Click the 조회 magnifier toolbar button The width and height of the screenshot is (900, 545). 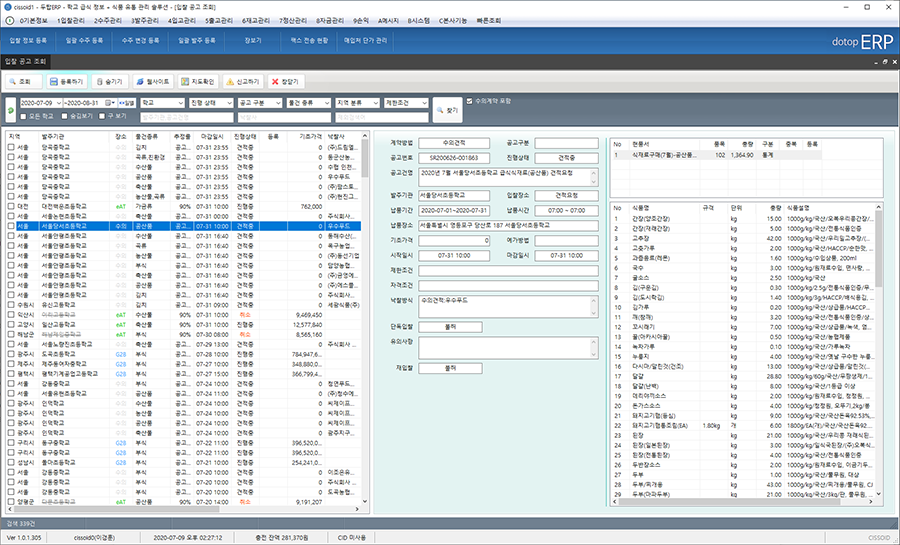click(24, 81)
